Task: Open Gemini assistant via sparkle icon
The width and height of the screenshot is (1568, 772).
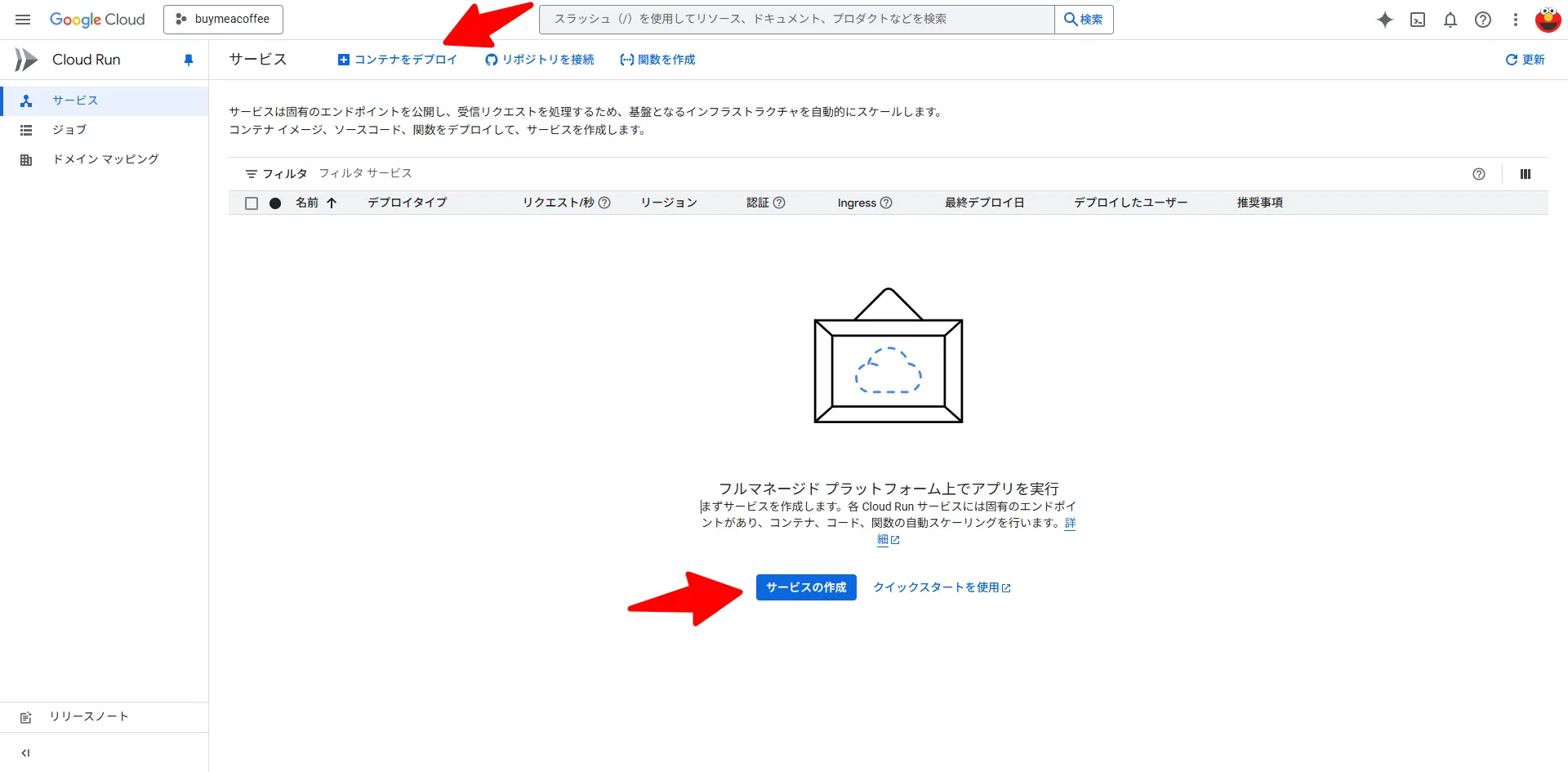Action: pos(1385,20)
